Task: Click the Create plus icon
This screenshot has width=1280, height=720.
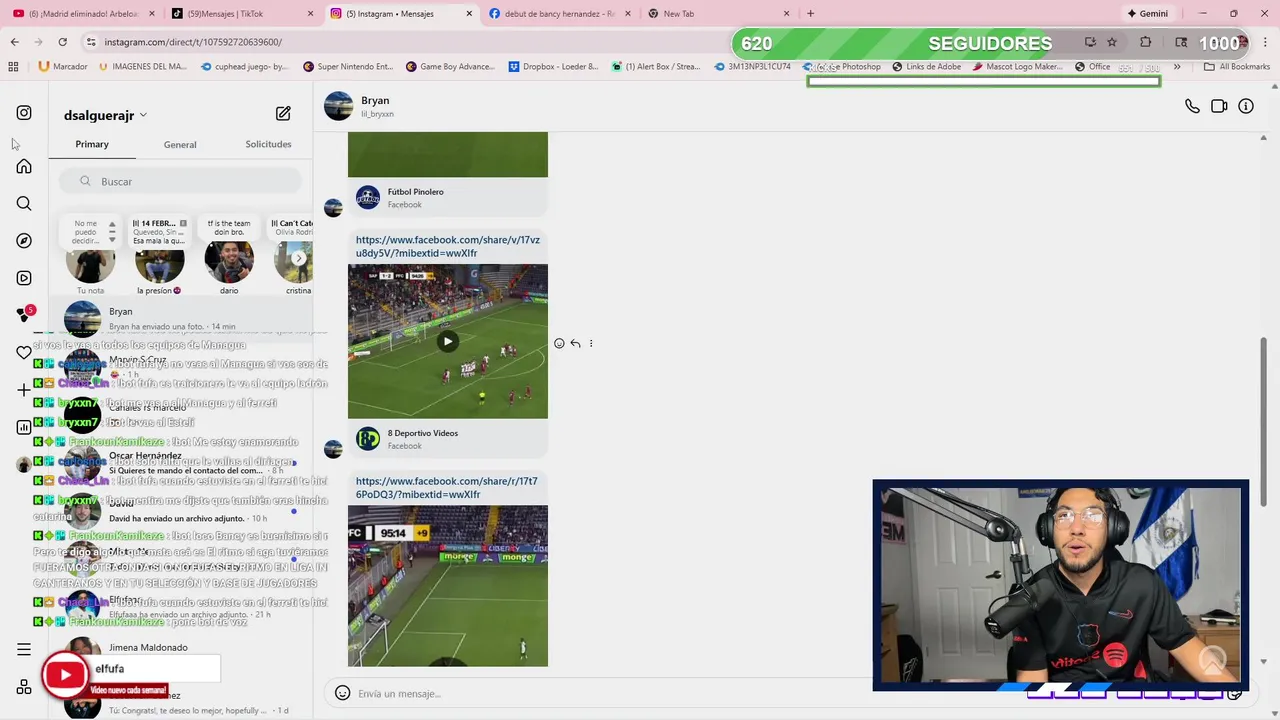Action: point(24,390)
